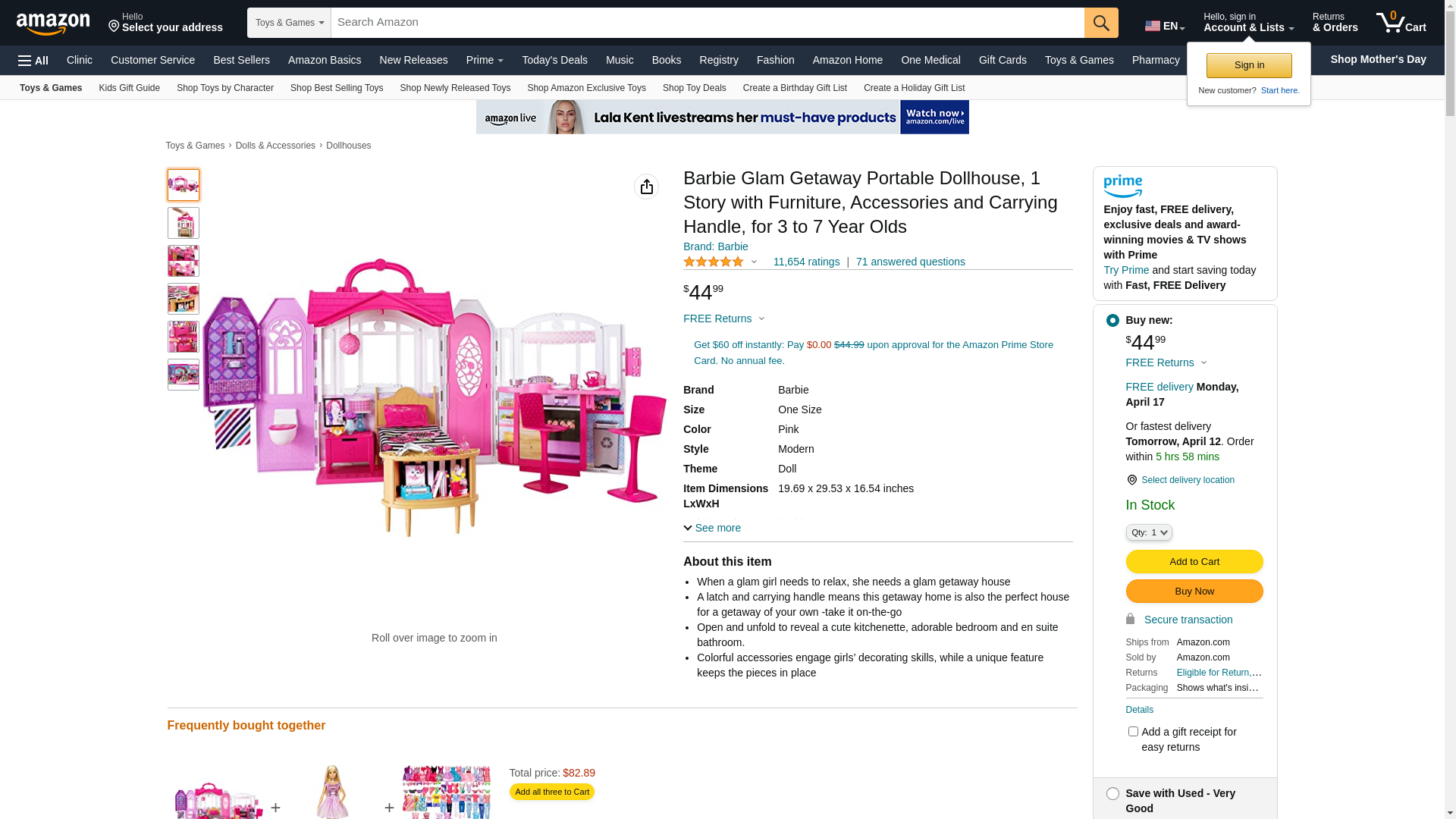Check the gift receipt checkbox
The width and height of the screenshot is (1456, 819).
tap(1133, 731)
